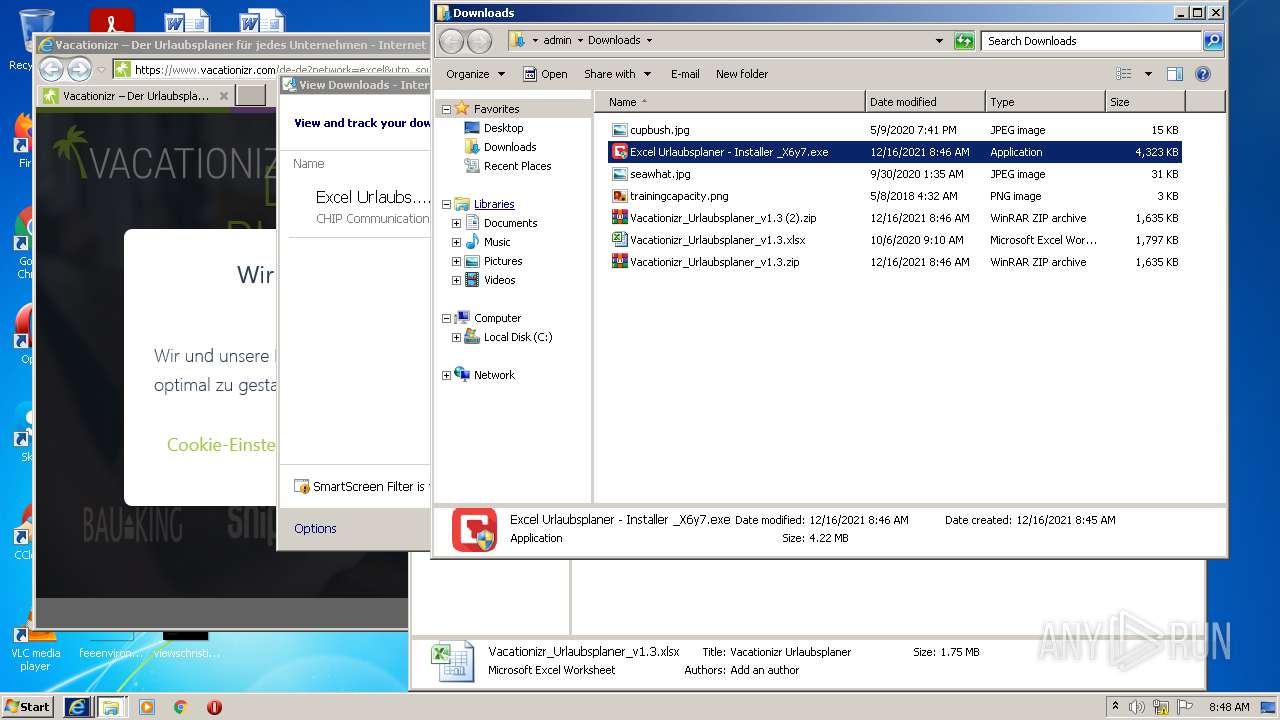Select Vacationizr_Urlaubsplaner_v1.3.zip archive icon
The width and height of the screenshot is (1280, 720).
619,262
